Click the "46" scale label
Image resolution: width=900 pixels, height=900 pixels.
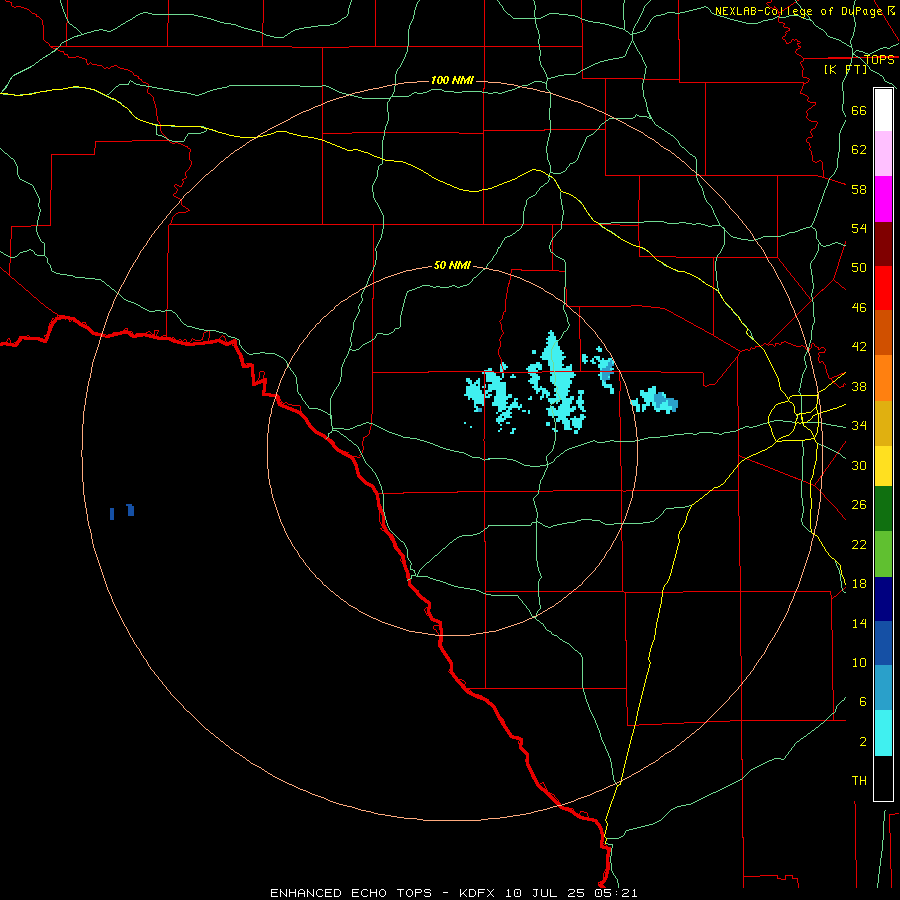point(859,307)
